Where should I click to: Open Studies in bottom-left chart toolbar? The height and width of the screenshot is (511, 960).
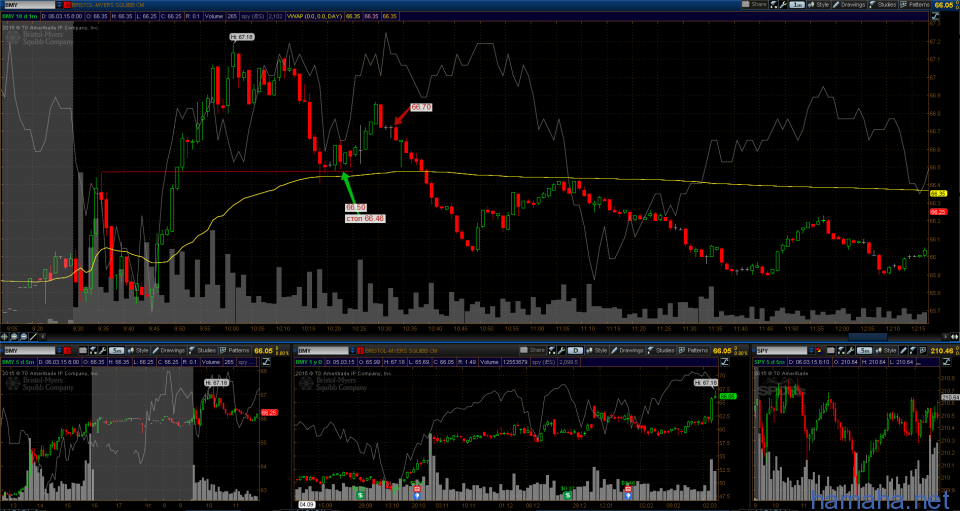coord(203,351)
